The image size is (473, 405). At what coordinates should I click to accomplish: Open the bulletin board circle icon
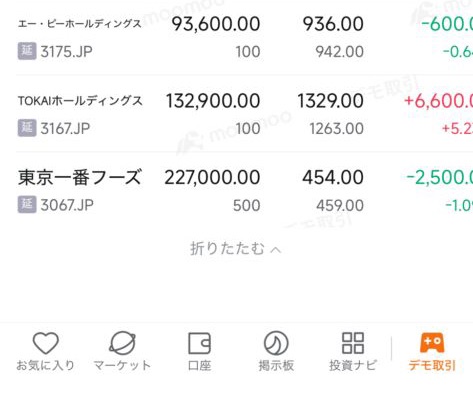(x=276, y=343)
